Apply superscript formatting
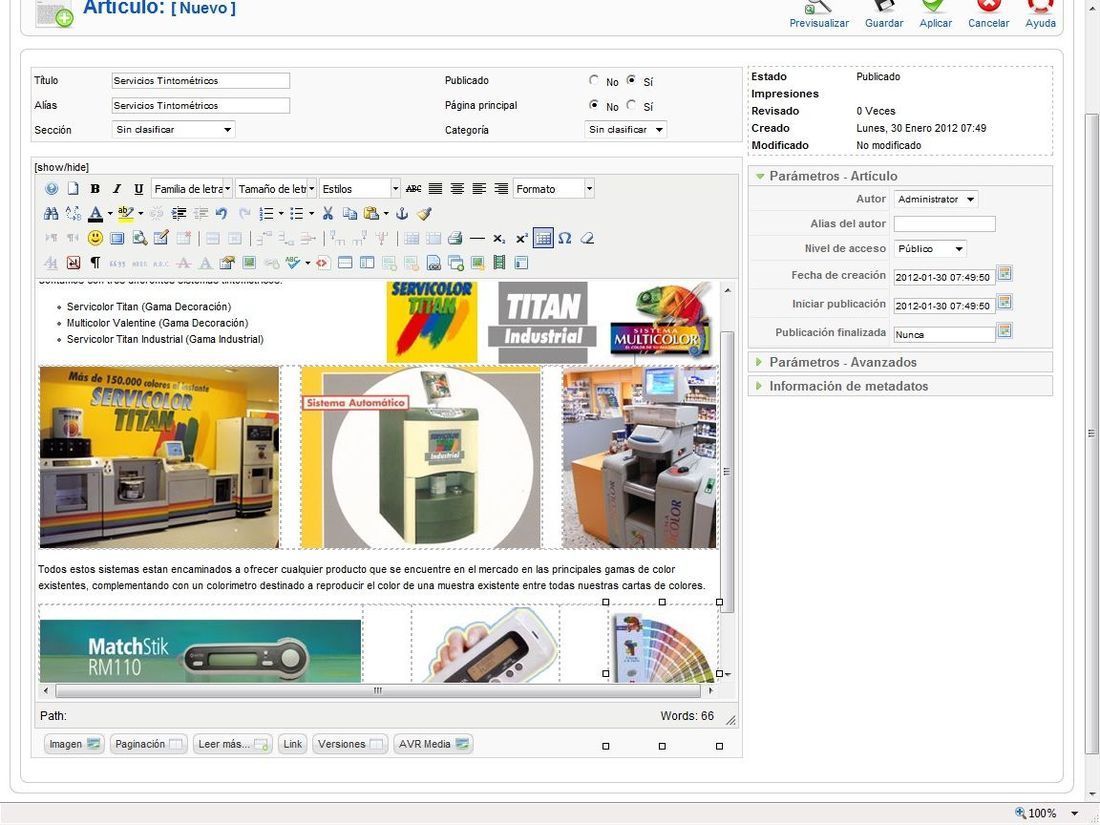Viewport: 1100px width, 825px height. point(521,239)
